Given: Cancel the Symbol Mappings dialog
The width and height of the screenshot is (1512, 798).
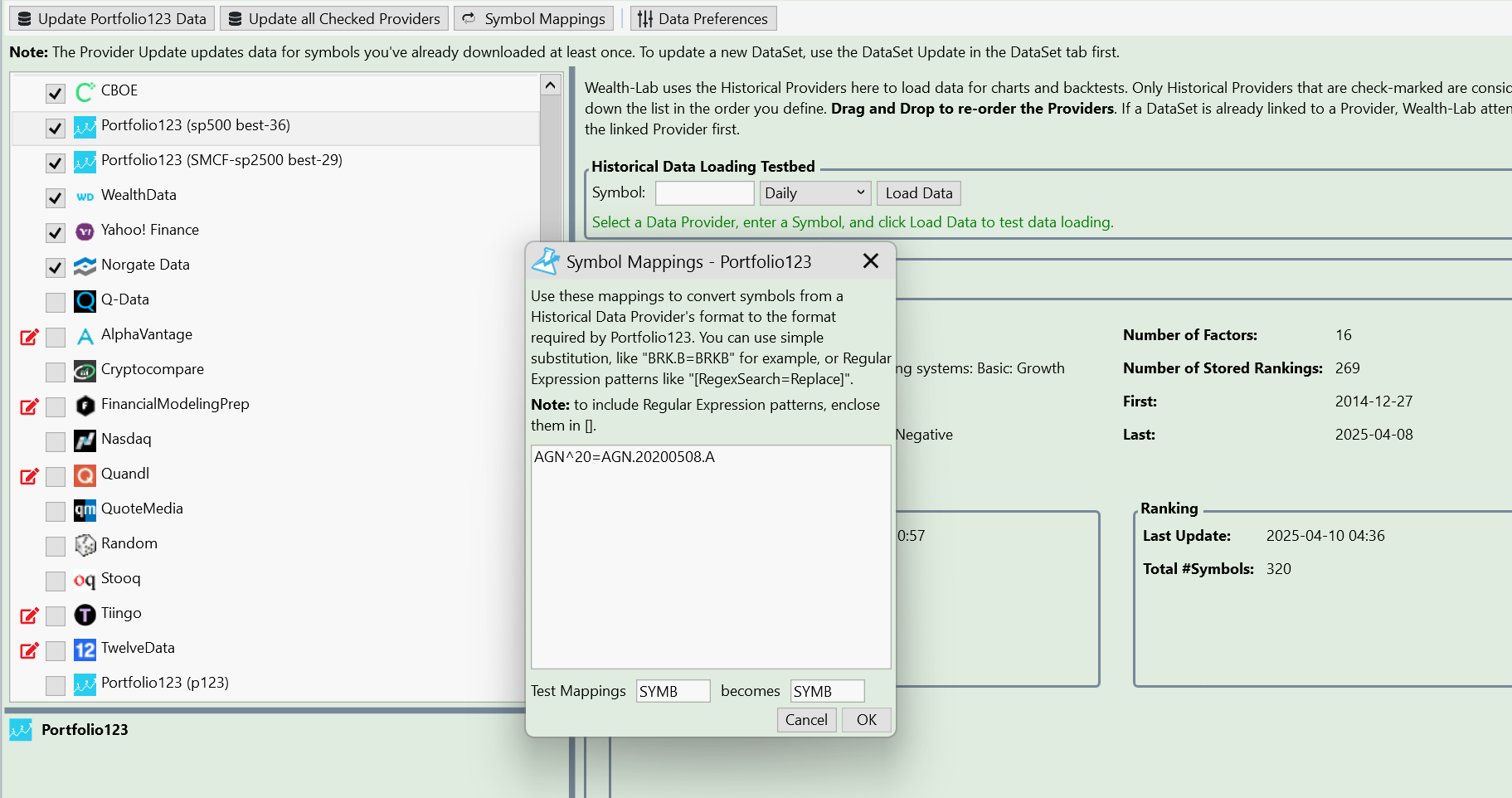Looking at the screenshot, I should 805,720.
